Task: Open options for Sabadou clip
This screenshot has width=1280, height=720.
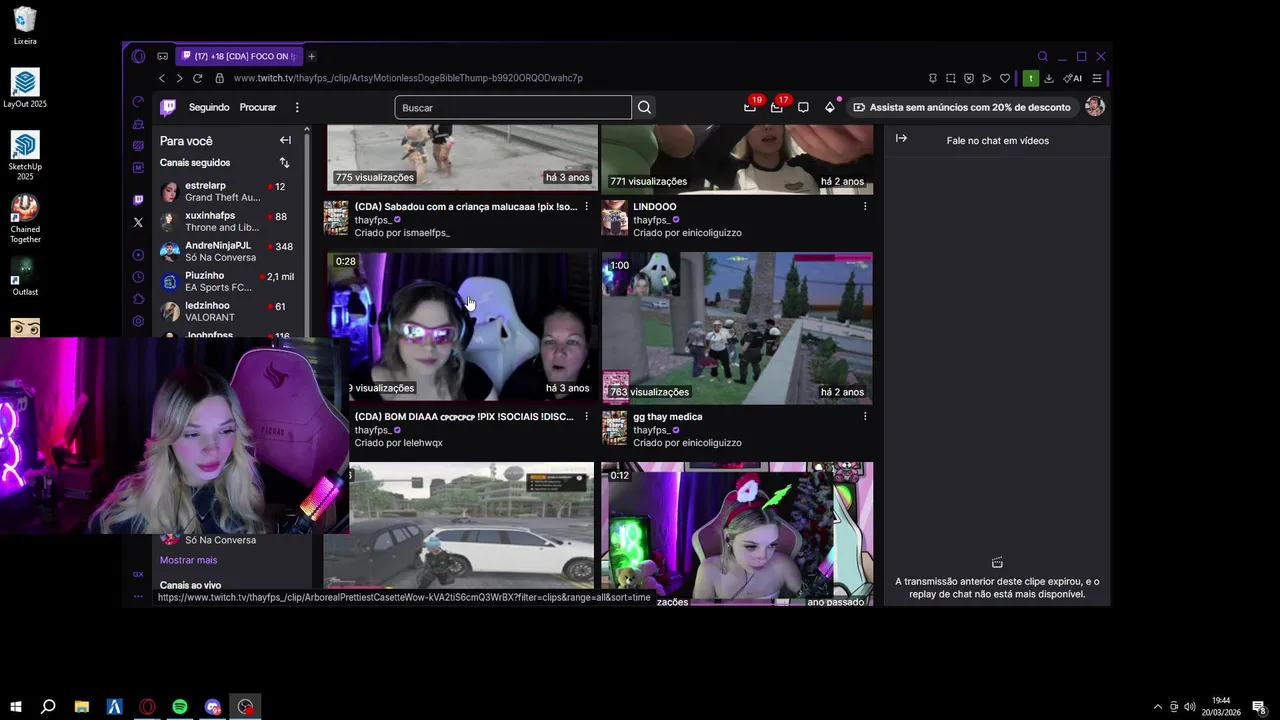Action: tap(586, 206)
